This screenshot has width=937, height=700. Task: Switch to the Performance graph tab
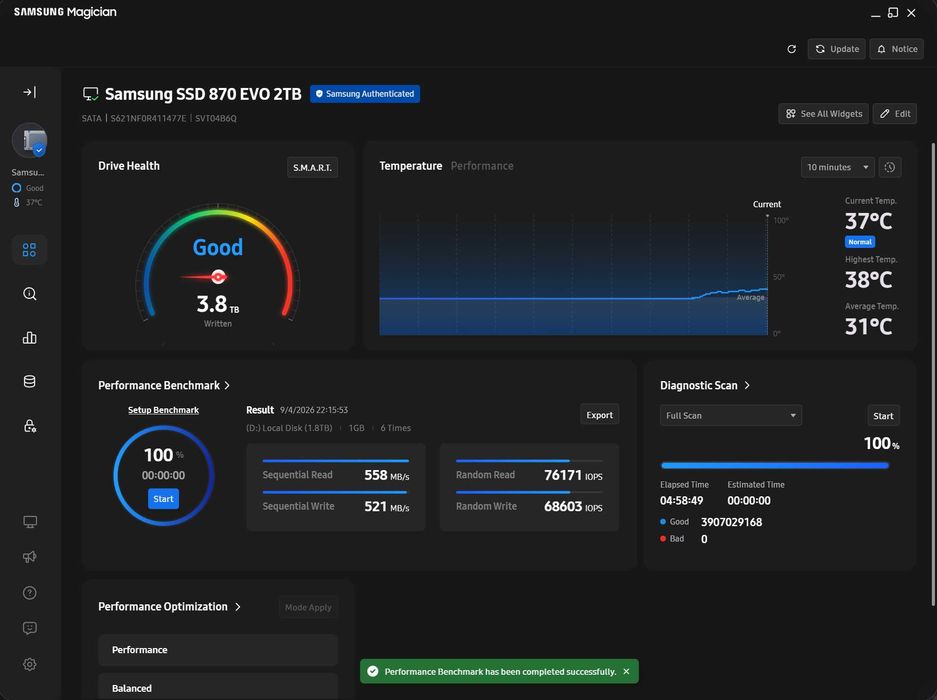[482, 166]
